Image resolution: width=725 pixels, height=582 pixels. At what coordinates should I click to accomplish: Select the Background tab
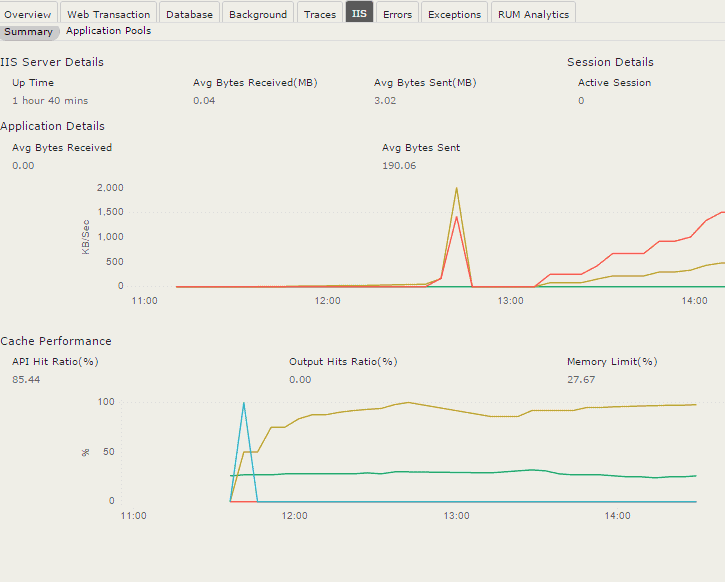257,14
